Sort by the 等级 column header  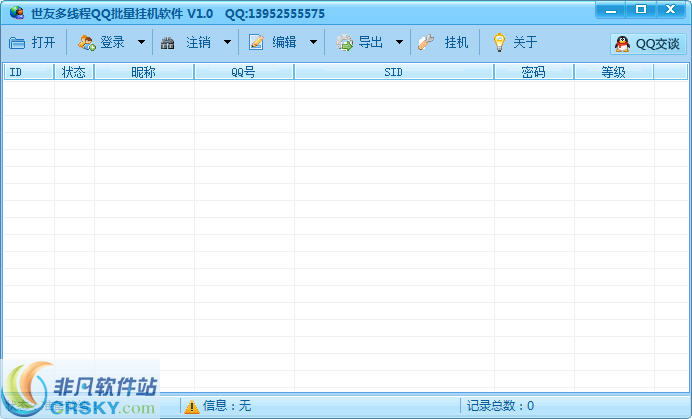tap(613, 72)
